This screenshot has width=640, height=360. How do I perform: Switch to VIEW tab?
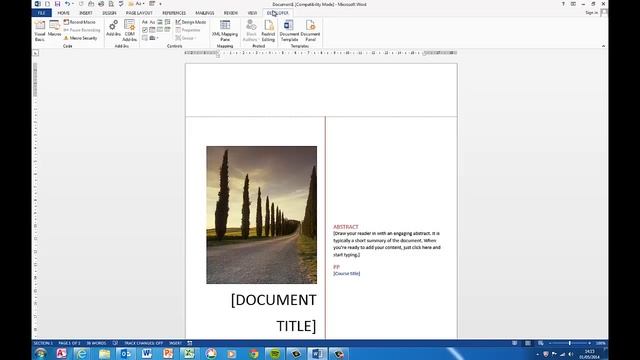tap(252, 13)
